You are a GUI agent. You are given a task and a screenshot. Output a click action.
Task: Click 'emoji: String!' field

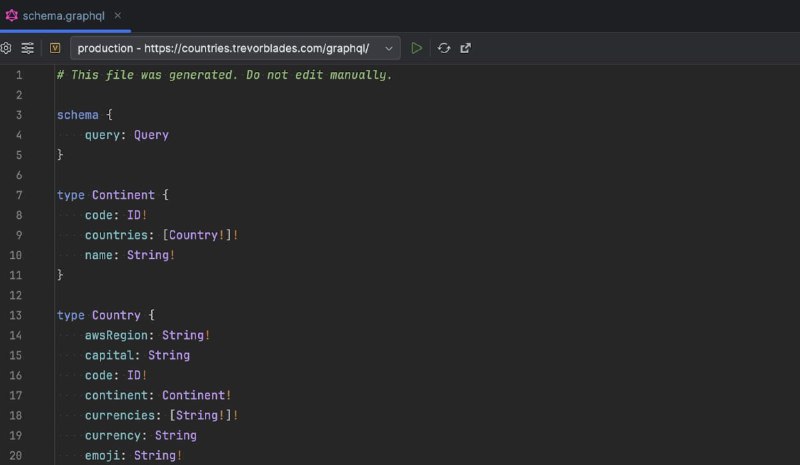133,455
